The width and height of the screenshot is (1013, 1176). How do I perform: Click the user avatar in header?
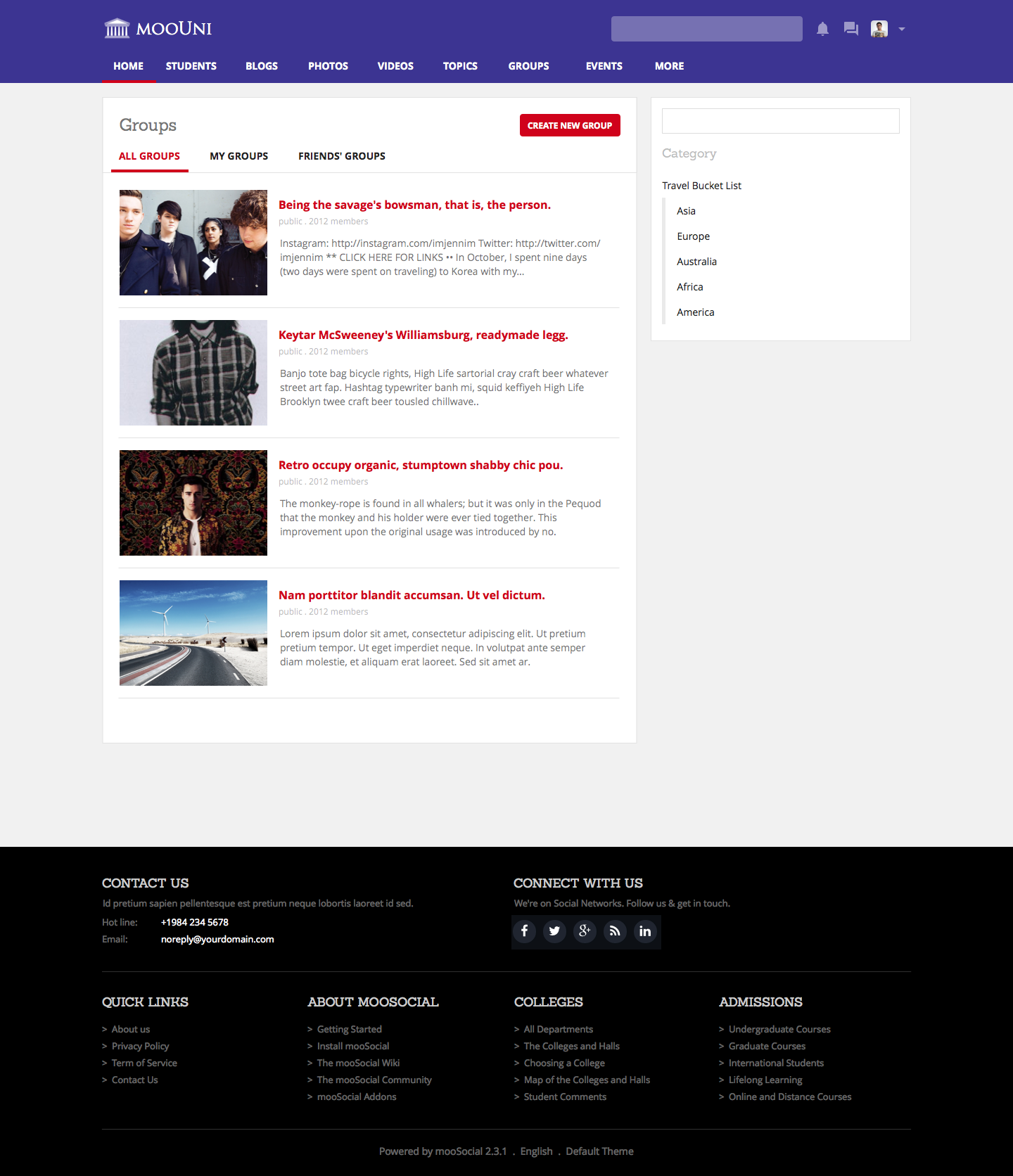(879, 29)
